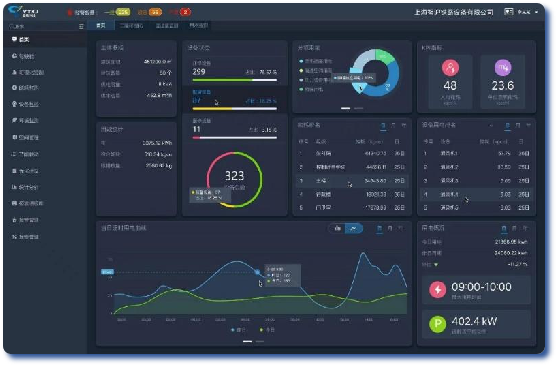Viewport: 557px width, 365px height.
Task: Click the yellow progress bar under 87
Action: pyautogui.click(x=234, y=109)
